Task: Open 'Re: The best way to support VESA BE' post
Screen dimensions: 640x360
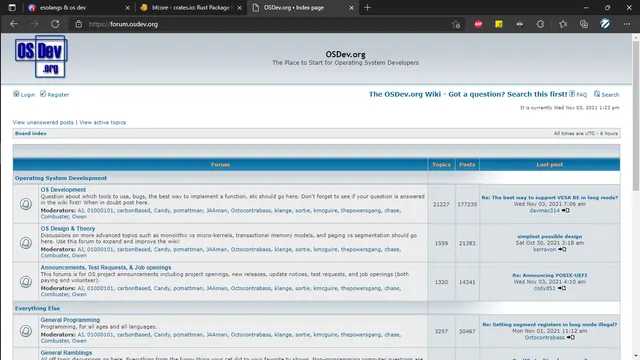Action: tap(550, 198)
